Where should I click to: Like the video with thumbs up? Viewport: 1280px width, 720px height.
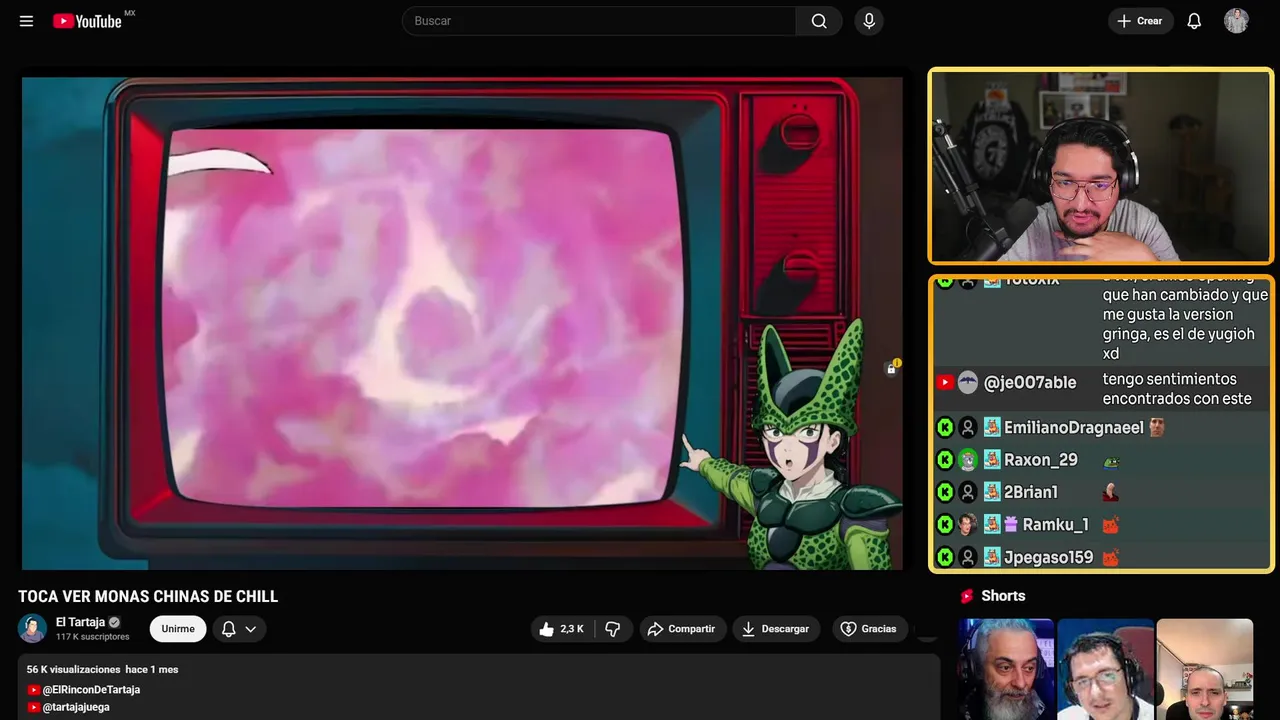coord(562,629)
